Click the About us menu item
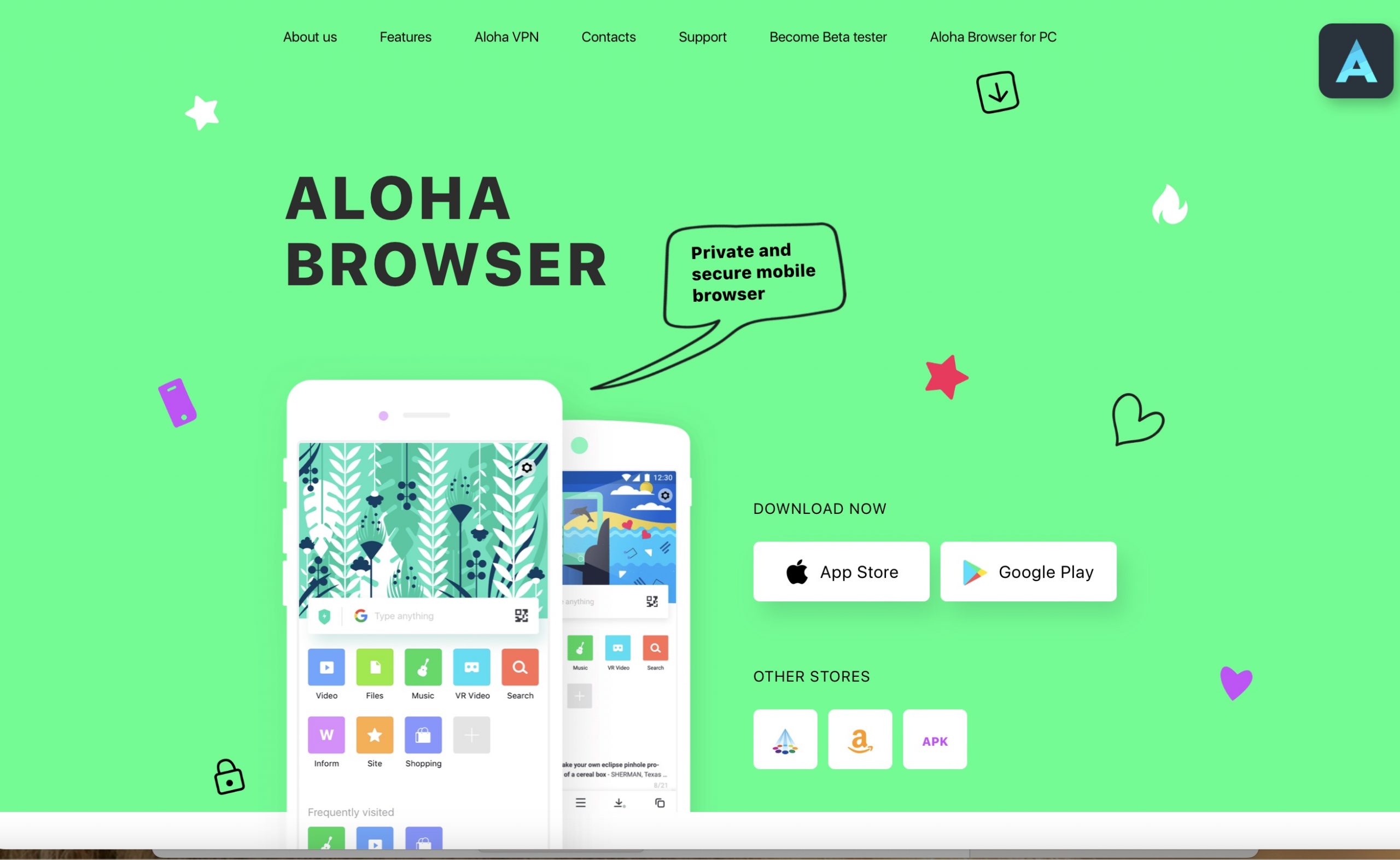This screenshot has height=860, width=1400. click(309, 36)
